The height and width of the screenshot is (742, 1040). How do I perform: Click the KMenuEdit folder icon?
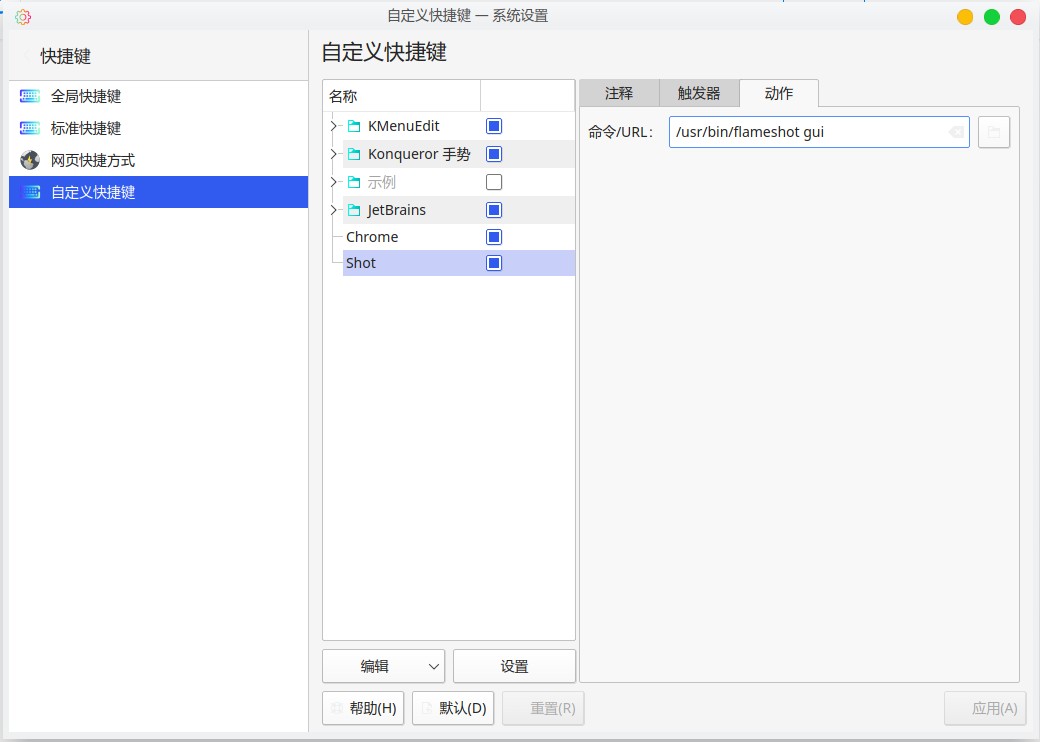coord(356,126)
